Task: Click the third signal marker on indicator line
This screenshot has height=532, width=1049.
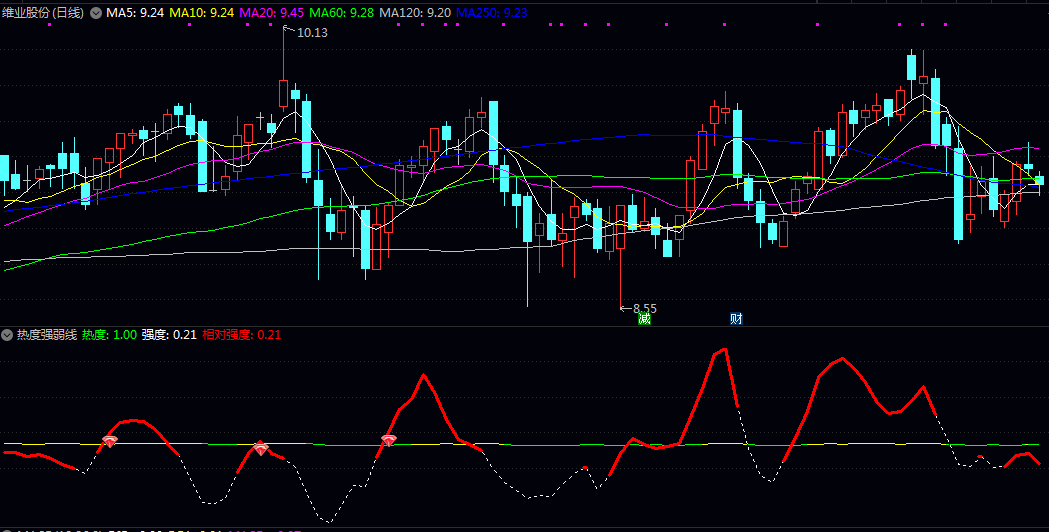Action: (x=389, y=440)
